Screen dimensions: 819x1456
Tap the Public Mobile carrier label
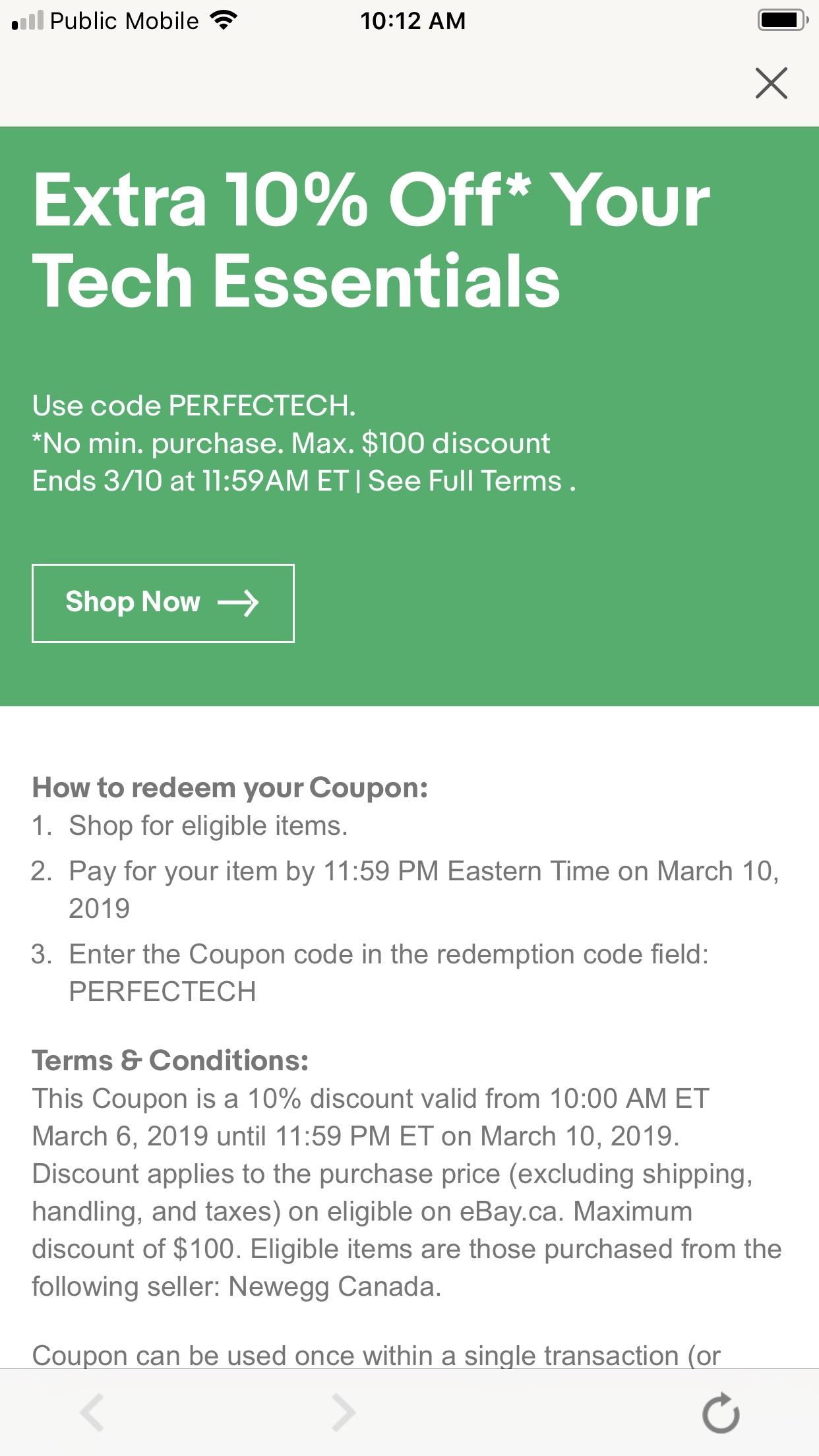tap(125, 20)
